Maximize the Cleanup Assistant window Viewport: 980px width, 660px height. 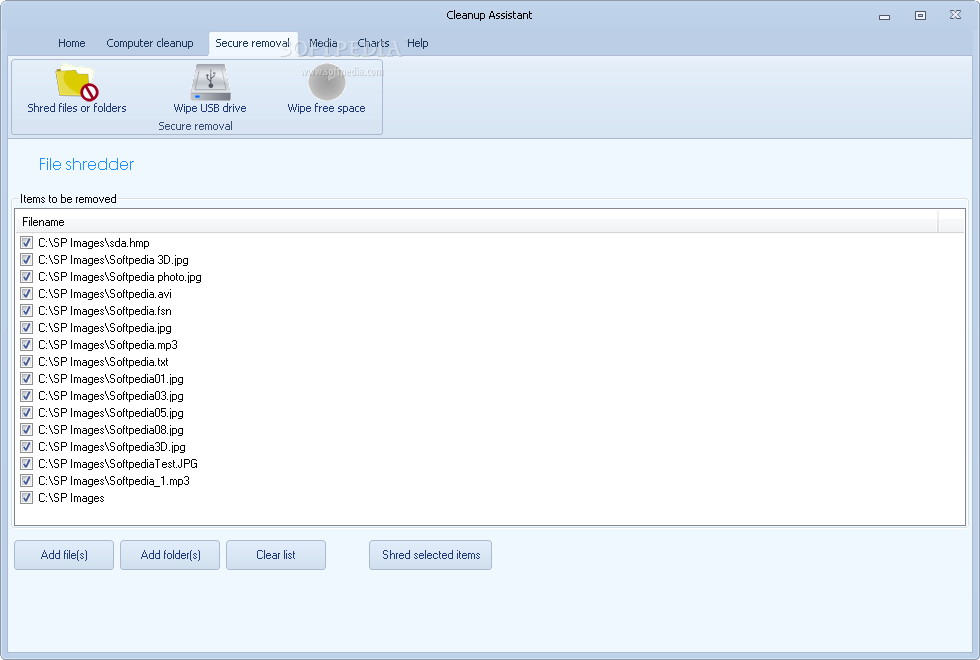pos(920,16)
